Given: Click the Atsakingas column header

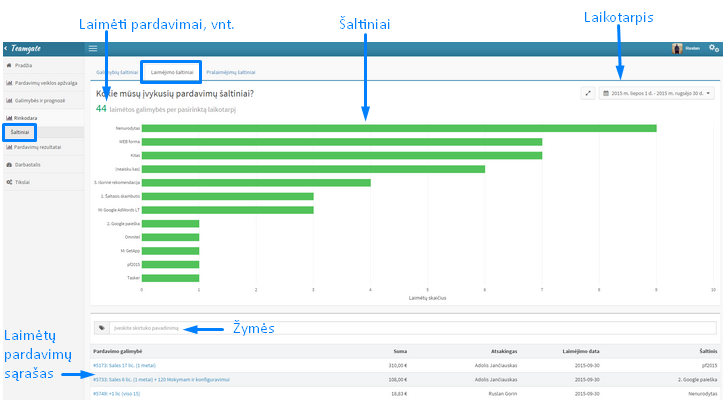Looking at the screenshot, I should (x=504, y=351).
